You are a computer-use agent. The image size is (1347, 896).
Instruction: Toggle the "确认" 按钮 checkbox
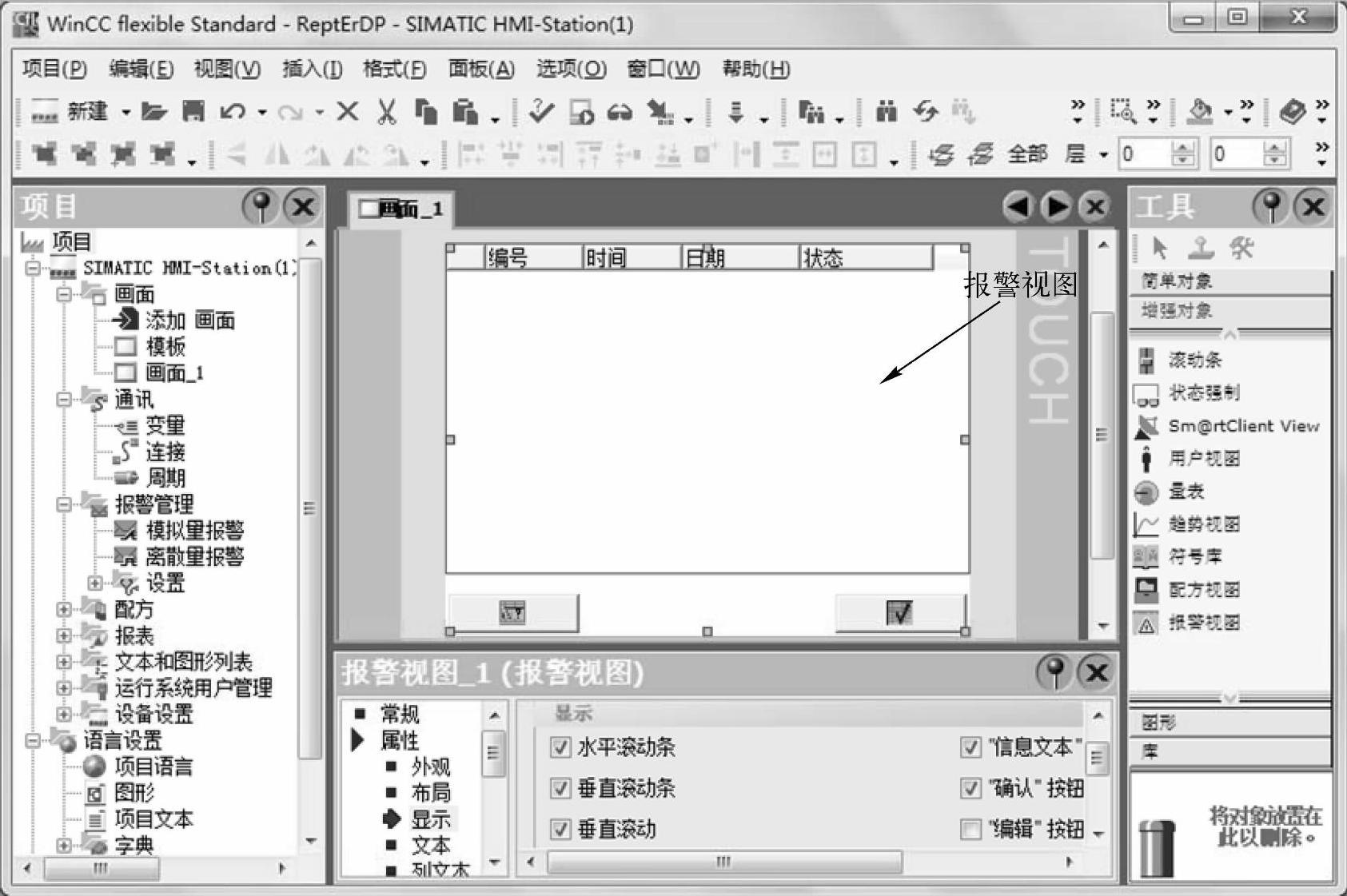tap(970, 788)
